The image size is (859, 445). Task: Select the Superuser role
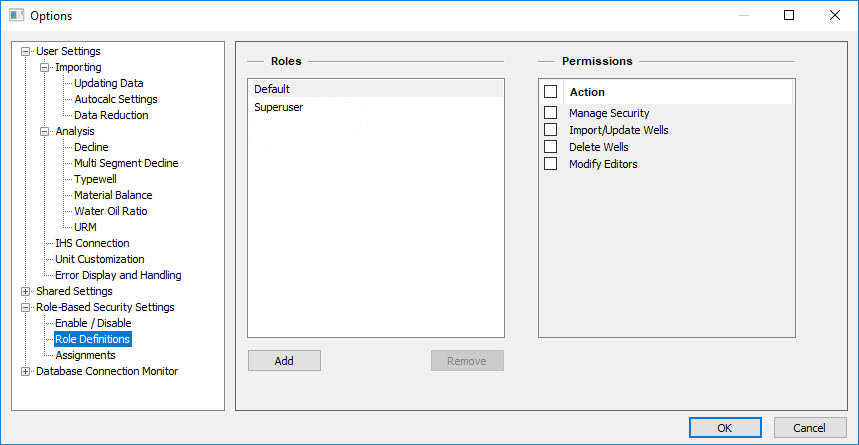pos(278,107)
